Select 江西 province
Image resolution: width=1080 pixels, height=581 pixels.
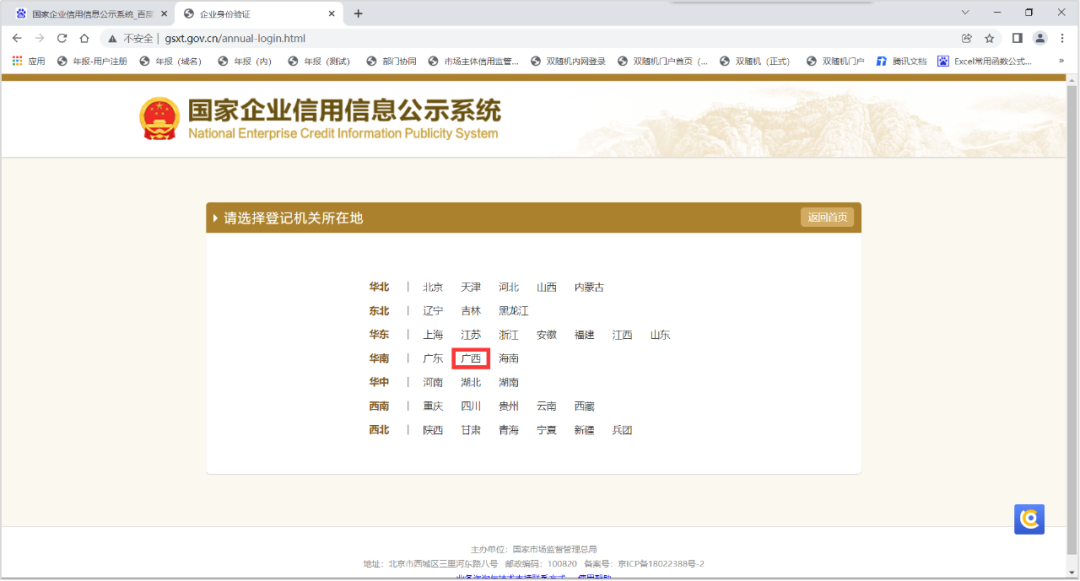tap(622, 335)
